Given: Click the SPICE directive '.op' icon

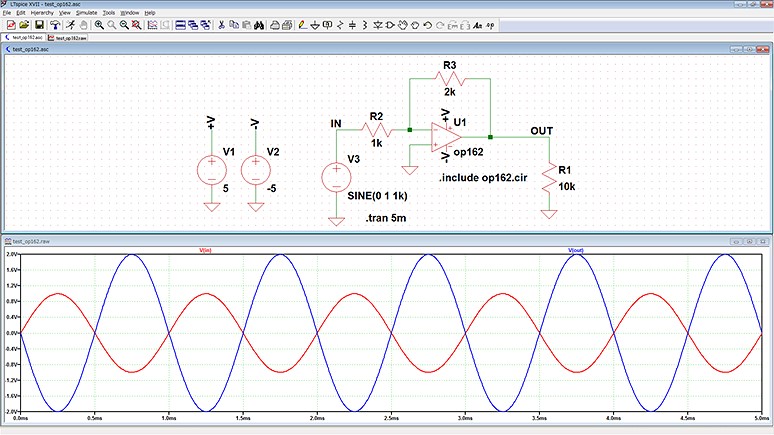Looking at the screenshot, I should click(492, 24).
